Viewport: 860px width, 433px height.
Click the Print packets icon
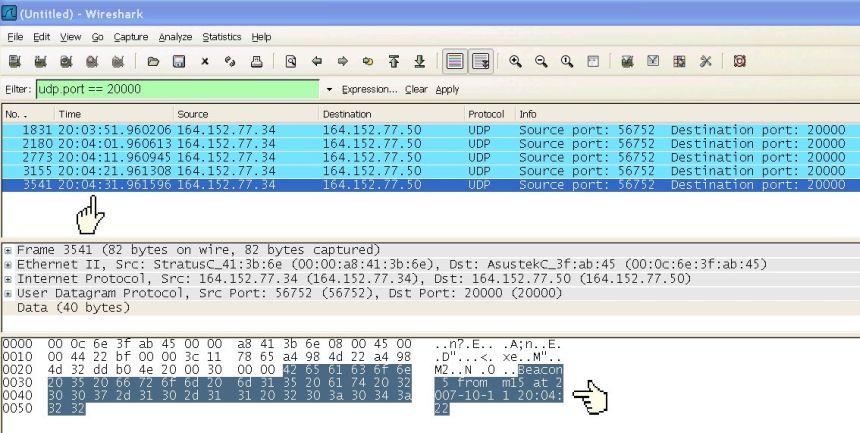[x=256, y=62]
